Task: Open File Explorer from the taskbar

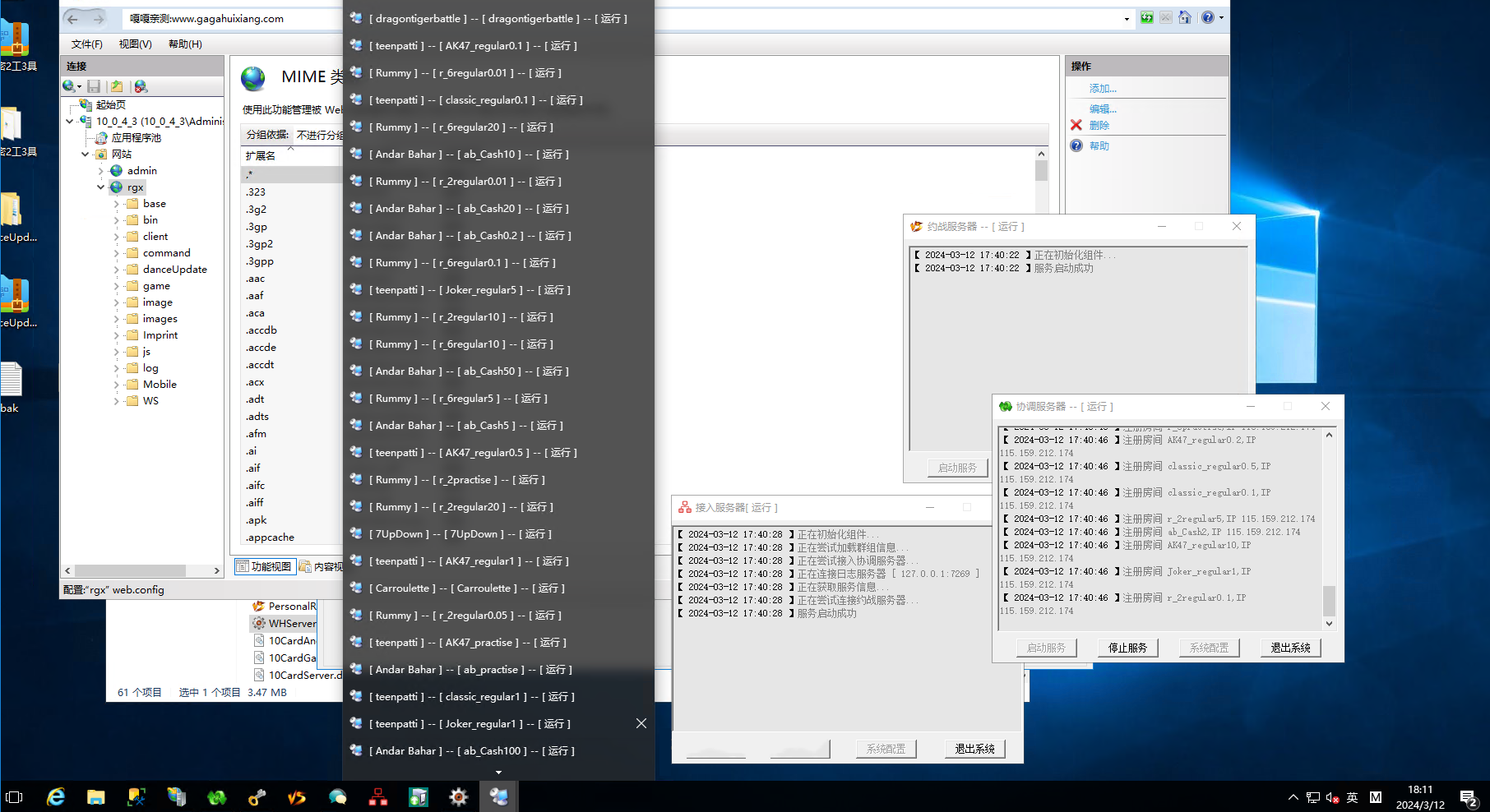Action: pos(96,796)
